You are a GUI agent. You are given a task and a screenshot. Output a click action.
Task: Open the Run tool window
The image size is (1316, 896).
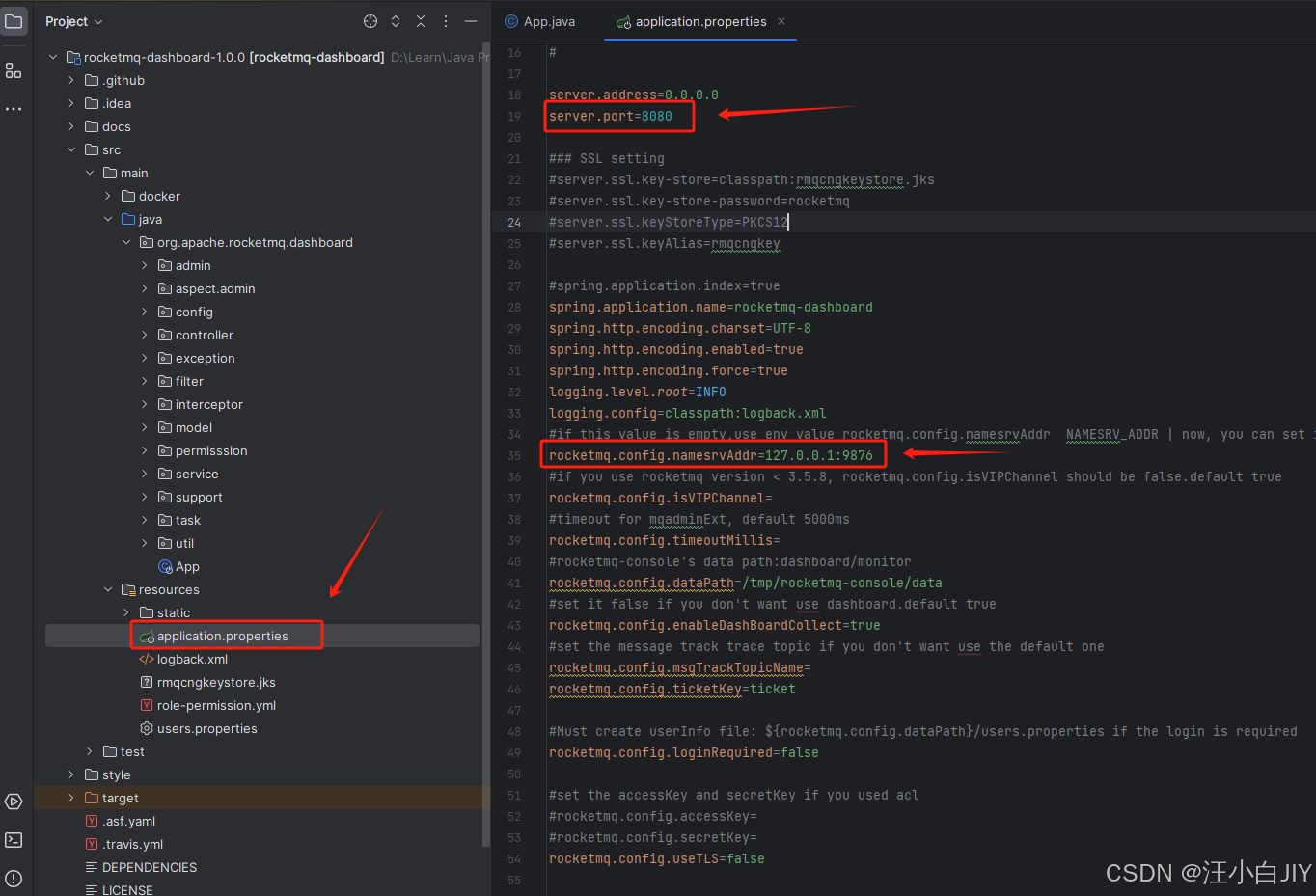click(x=13, y=801)
